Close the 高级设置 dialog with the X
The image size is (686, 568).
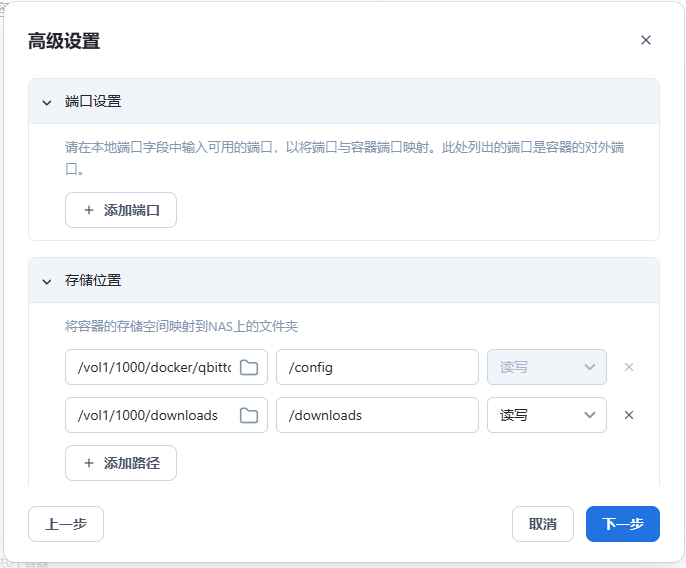[x=645, y=40]
